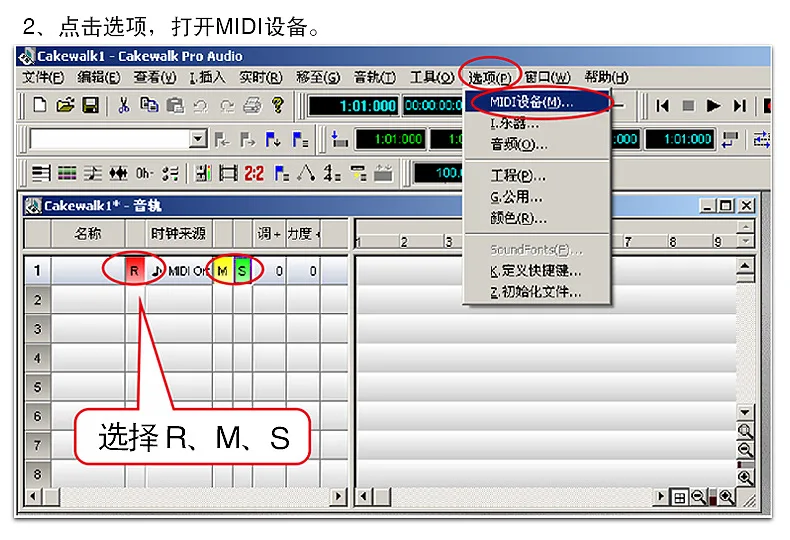Copy with the two-pages toolbar icon
Image resolution: width=790 pixels, height=540 pixels.
tap(149, 105)
